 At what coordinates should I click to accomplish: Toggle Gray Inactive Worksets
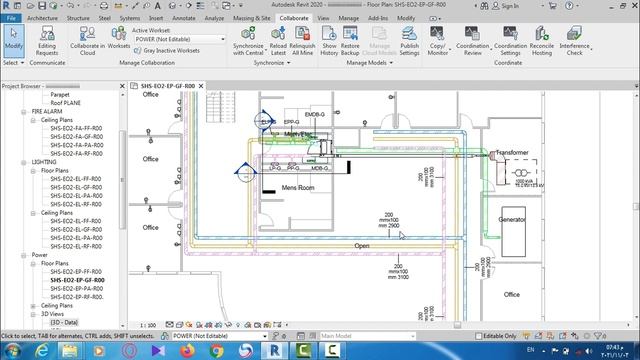167,51
